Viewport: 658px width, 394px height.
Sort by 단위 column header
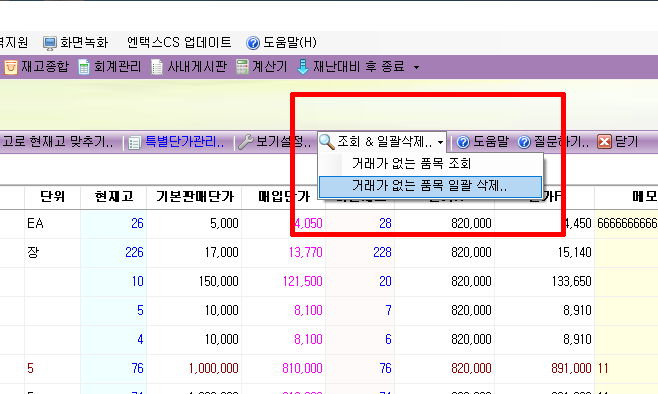click(x=52, y=196)
